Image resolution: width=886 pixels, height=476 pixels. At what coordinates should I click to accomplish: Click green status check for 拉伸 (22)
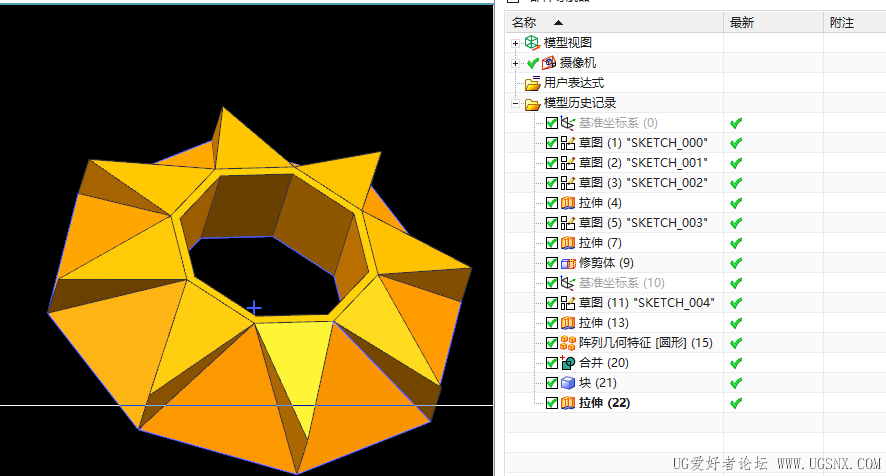[736, 403]
